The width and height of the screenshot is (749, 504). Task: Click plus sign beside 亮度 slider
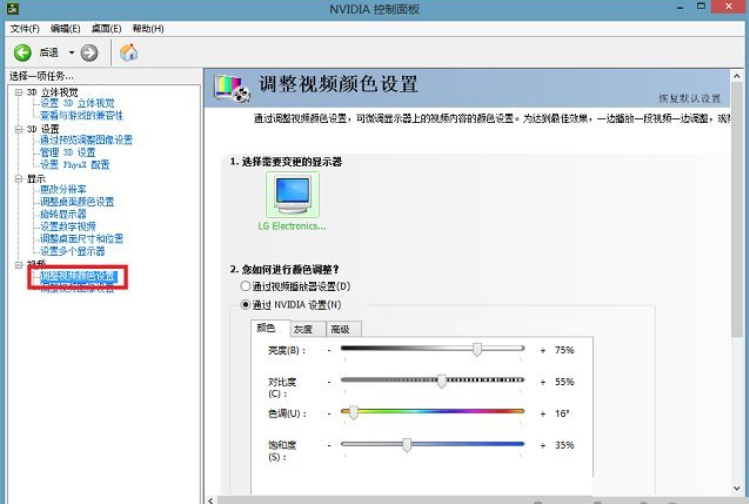(x=543, y=350)
